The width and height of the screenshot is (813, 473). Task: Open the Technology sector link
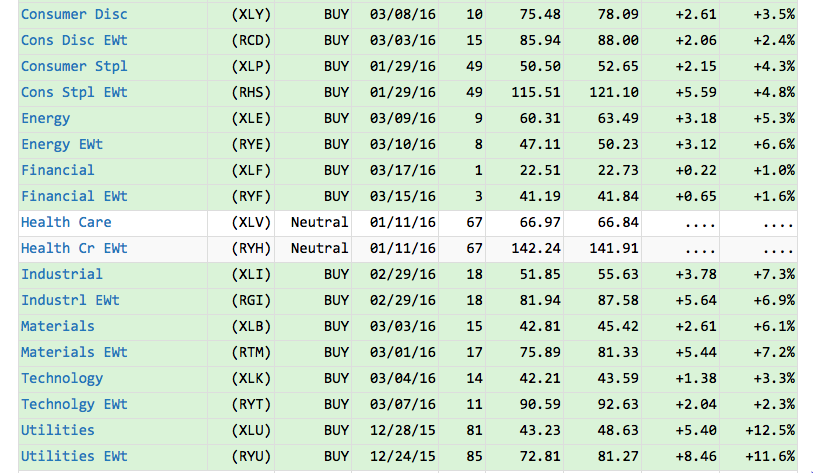point(62,378)
